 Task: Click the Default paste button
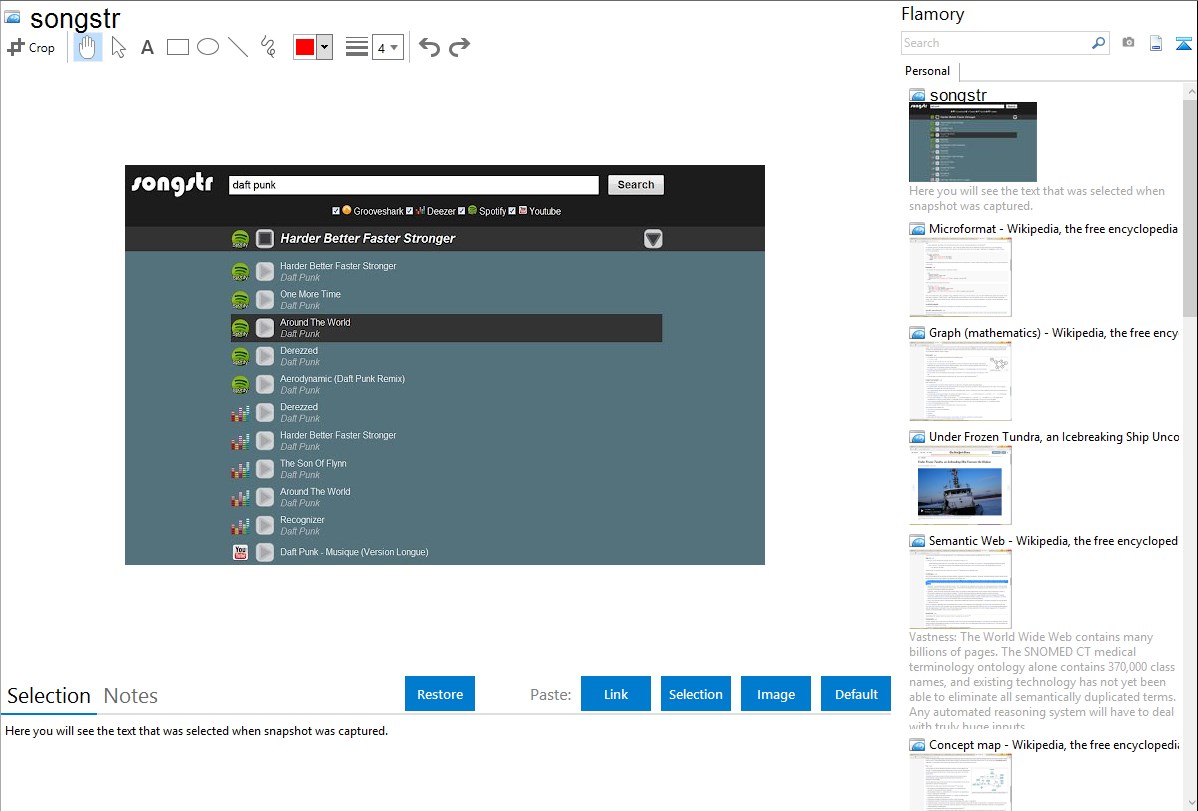coord(856,694)
